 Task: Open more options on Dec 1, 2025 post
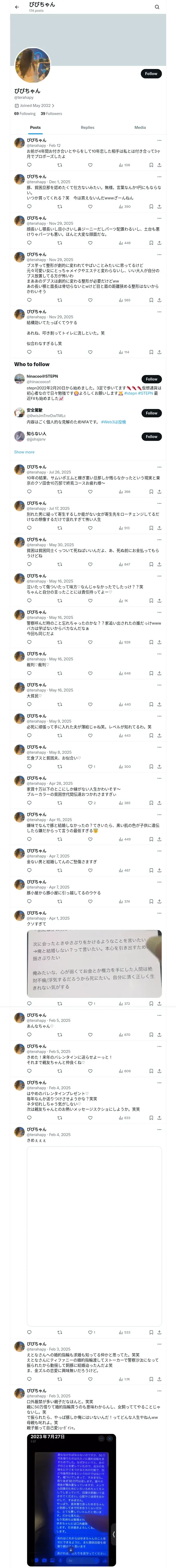coord(159,176)
